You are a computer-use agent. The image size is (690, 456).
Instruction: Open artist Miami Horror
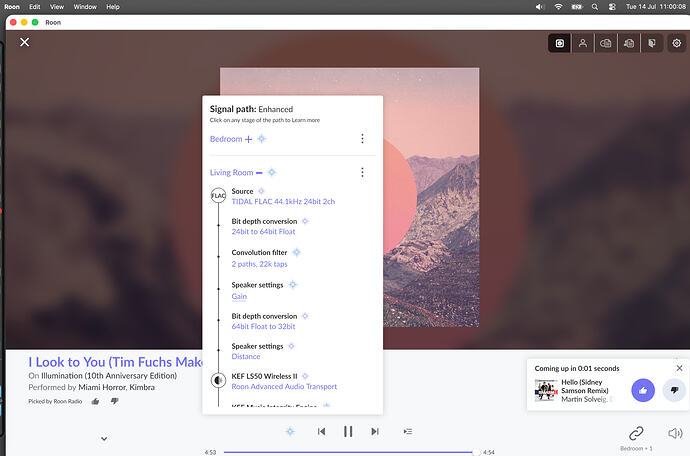click(102, 387)
